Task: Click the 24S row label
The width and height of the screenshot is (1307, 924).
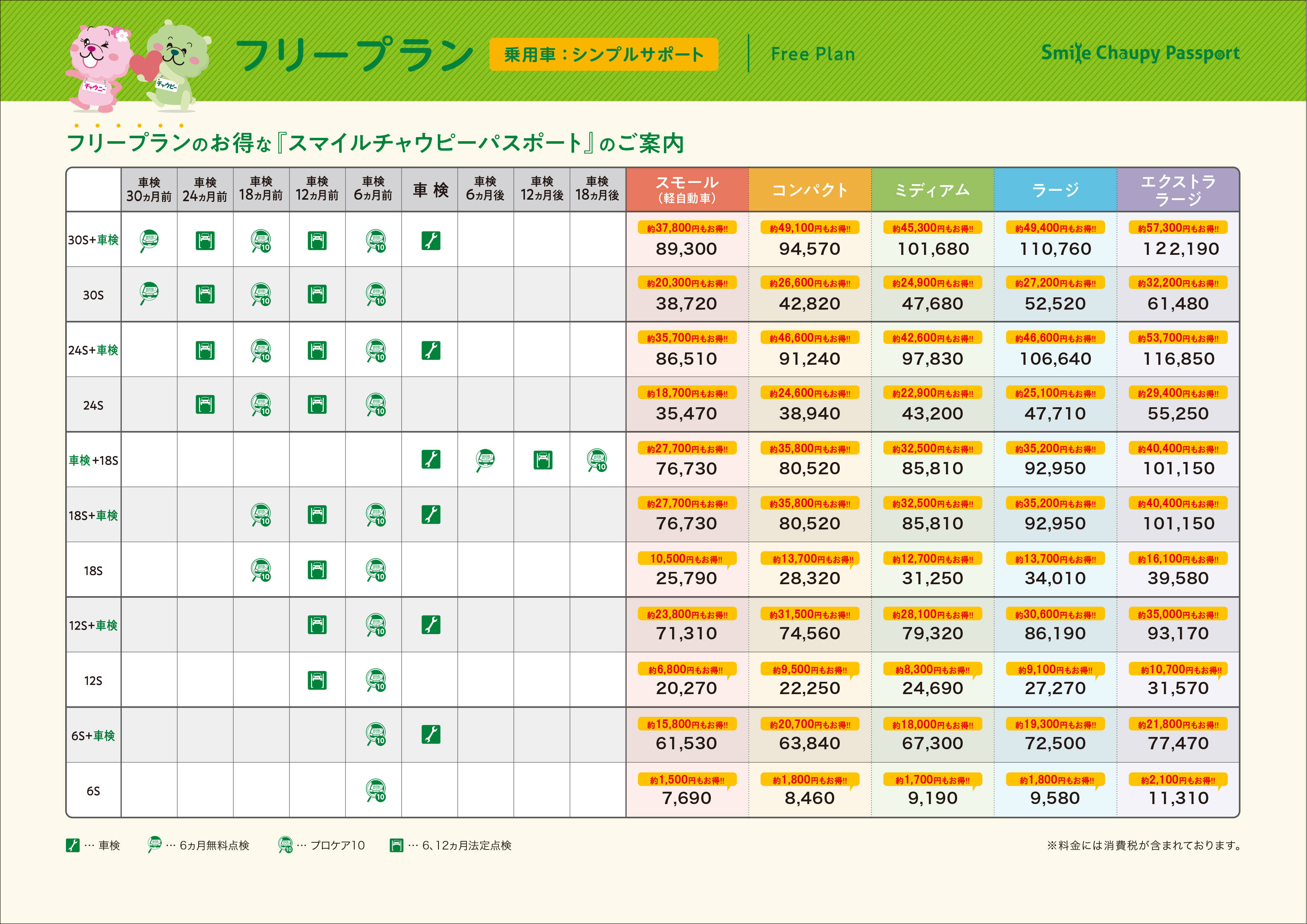Action: [x=94, y=405]
